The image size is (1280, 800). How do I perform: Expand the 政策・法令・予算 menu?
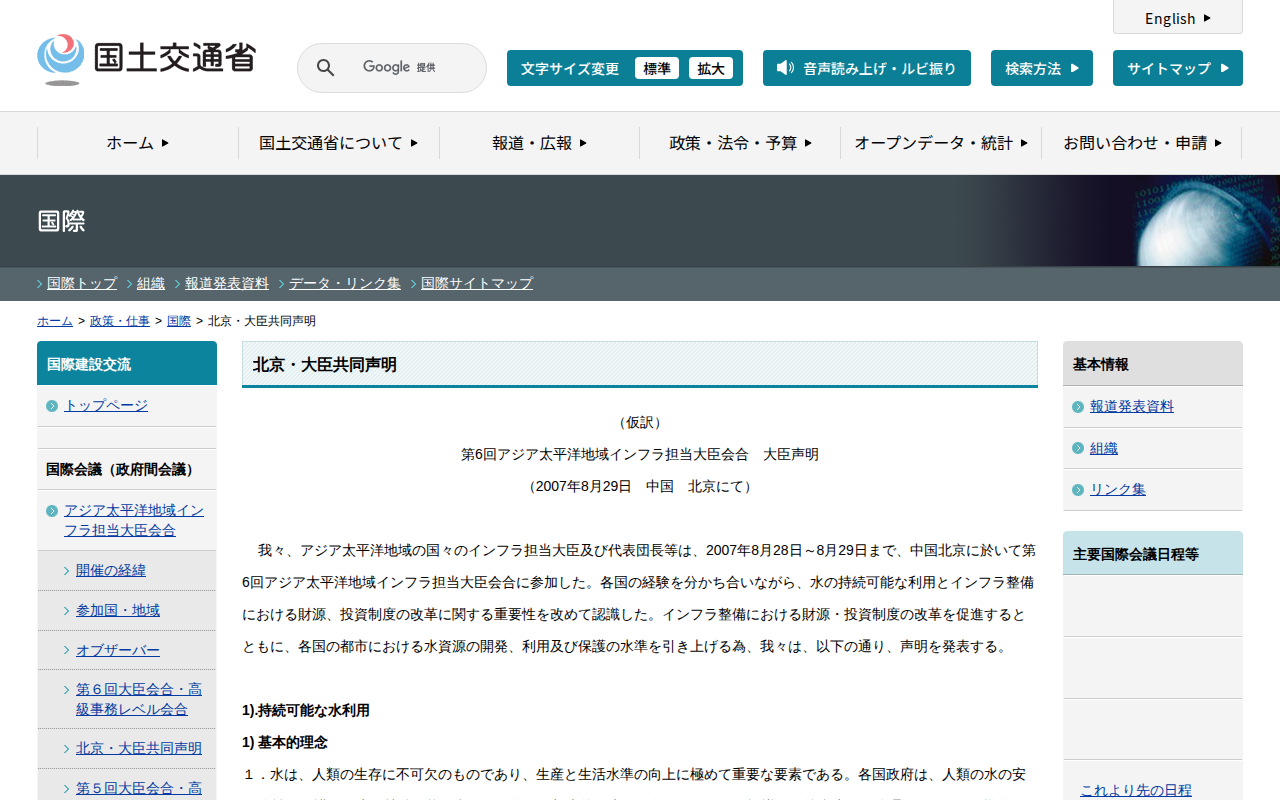[740, 143]
